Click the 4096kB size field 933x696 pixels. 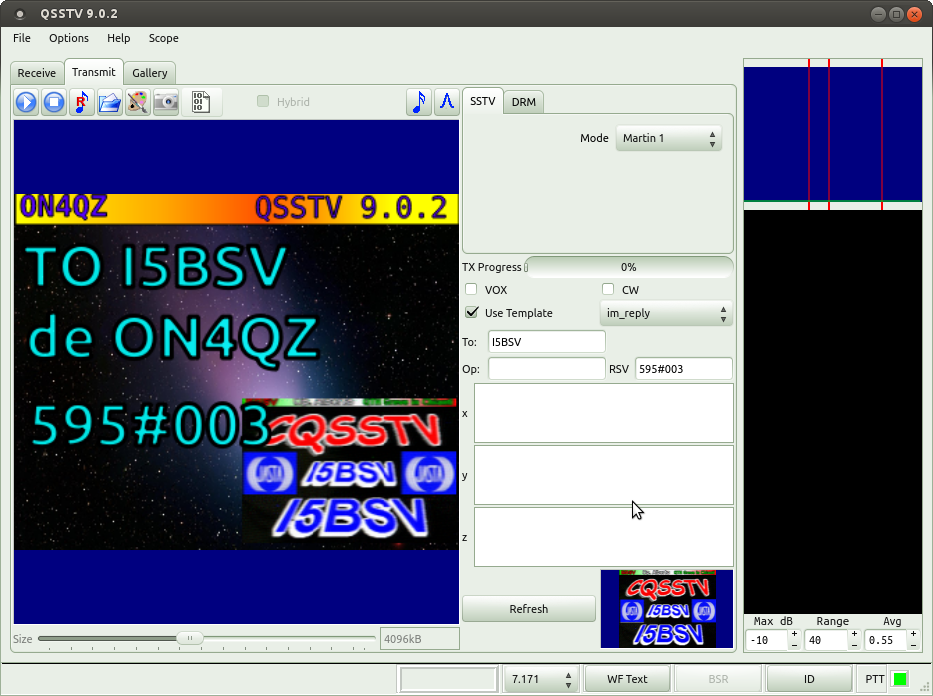click(419, 639)
